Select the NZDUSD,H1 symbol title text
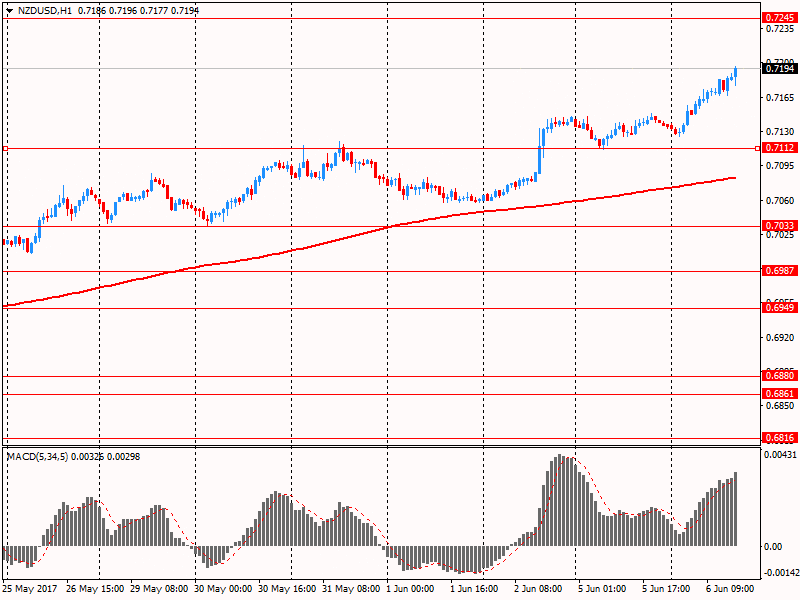 (45, 11)
